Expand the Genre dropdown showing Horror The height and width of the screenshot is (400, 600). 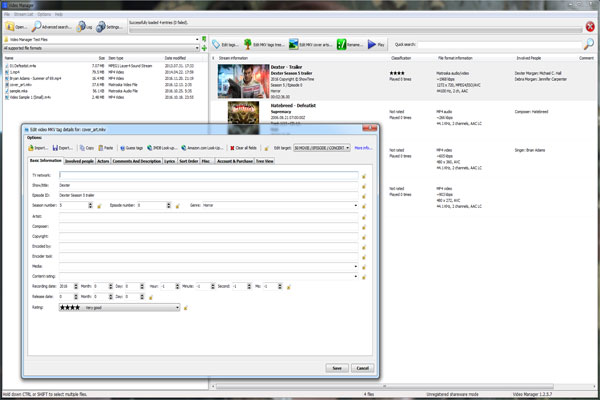click(356, 204)
